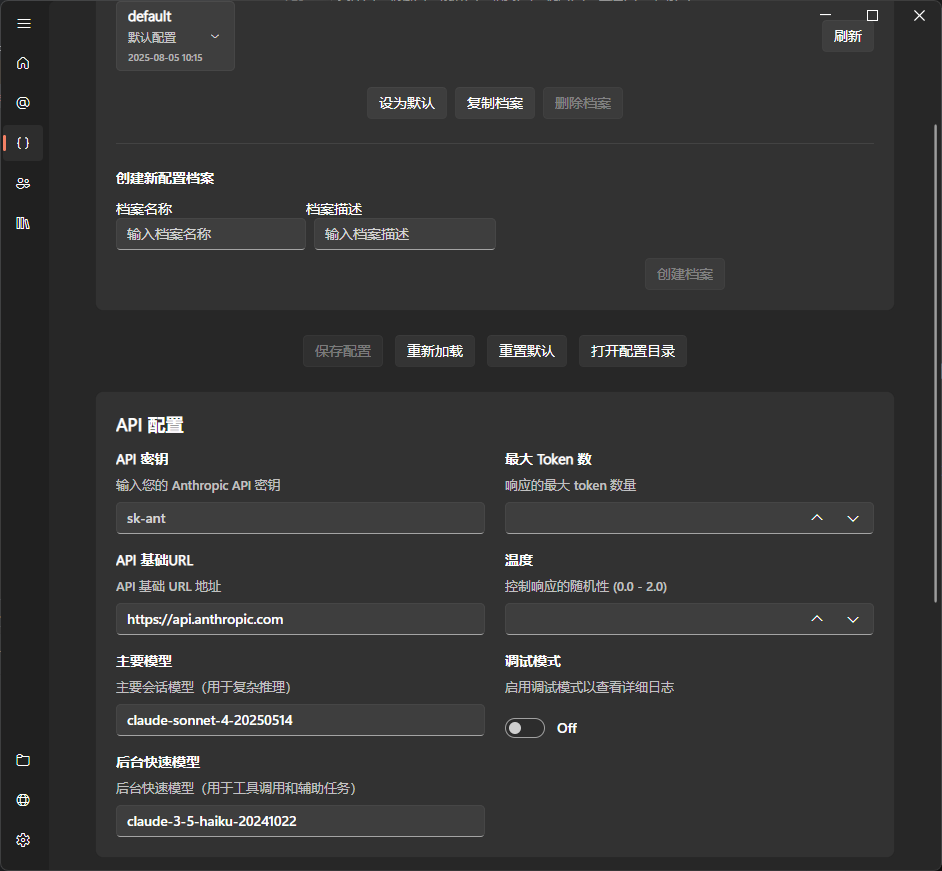
Task: Select the curly braces config page
Action: click(x=23, y=143)
